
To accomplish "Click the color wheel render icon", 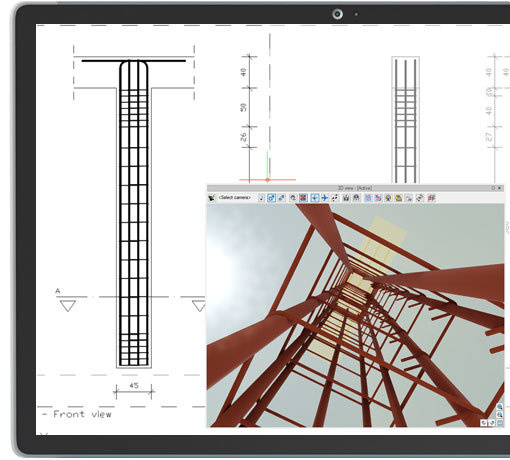I will 293,198.
